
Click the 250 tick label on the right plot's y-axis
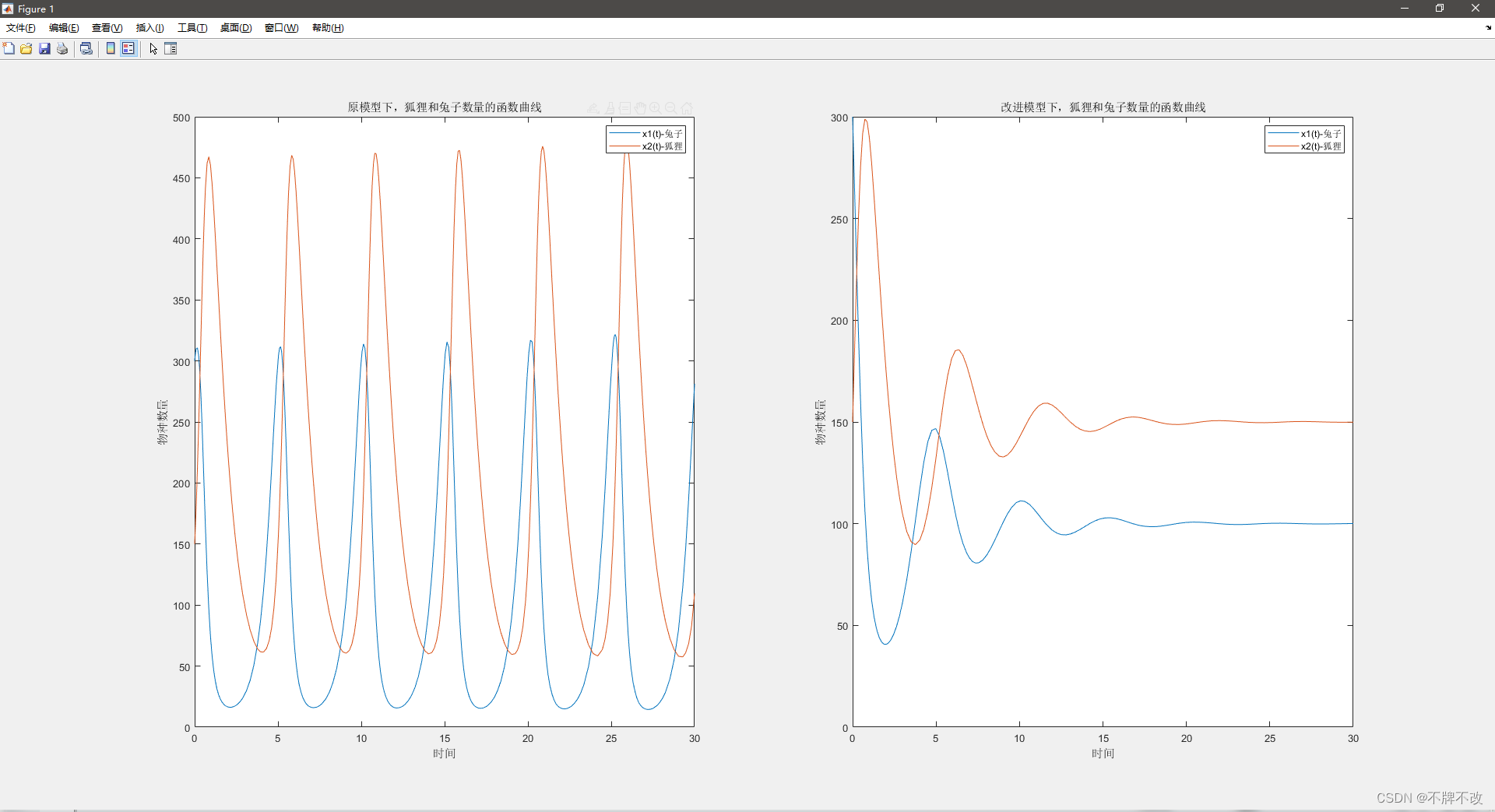(x=839, y=220)
